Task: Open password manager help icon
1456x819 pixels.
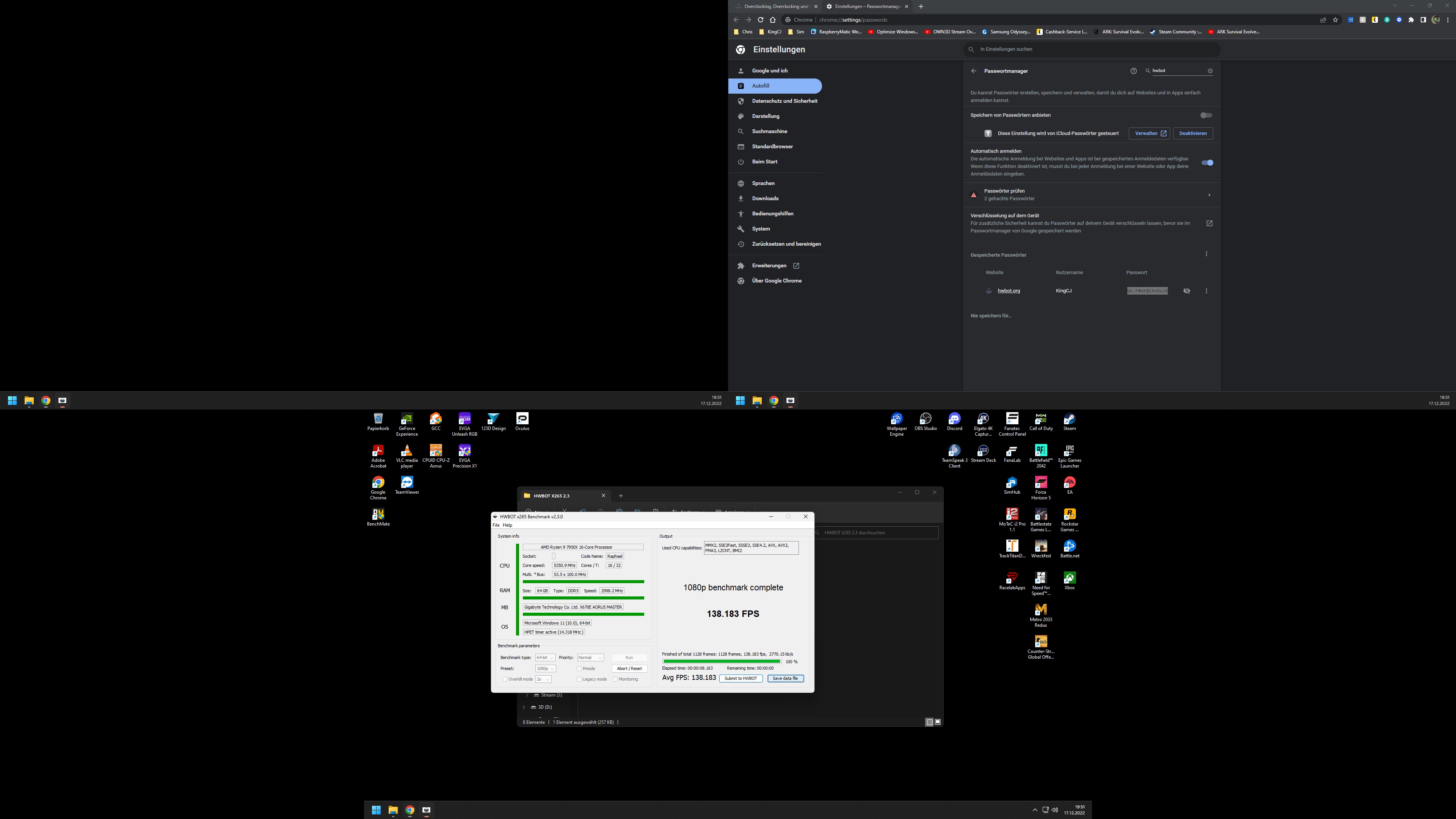Action: click(1133, 71)
